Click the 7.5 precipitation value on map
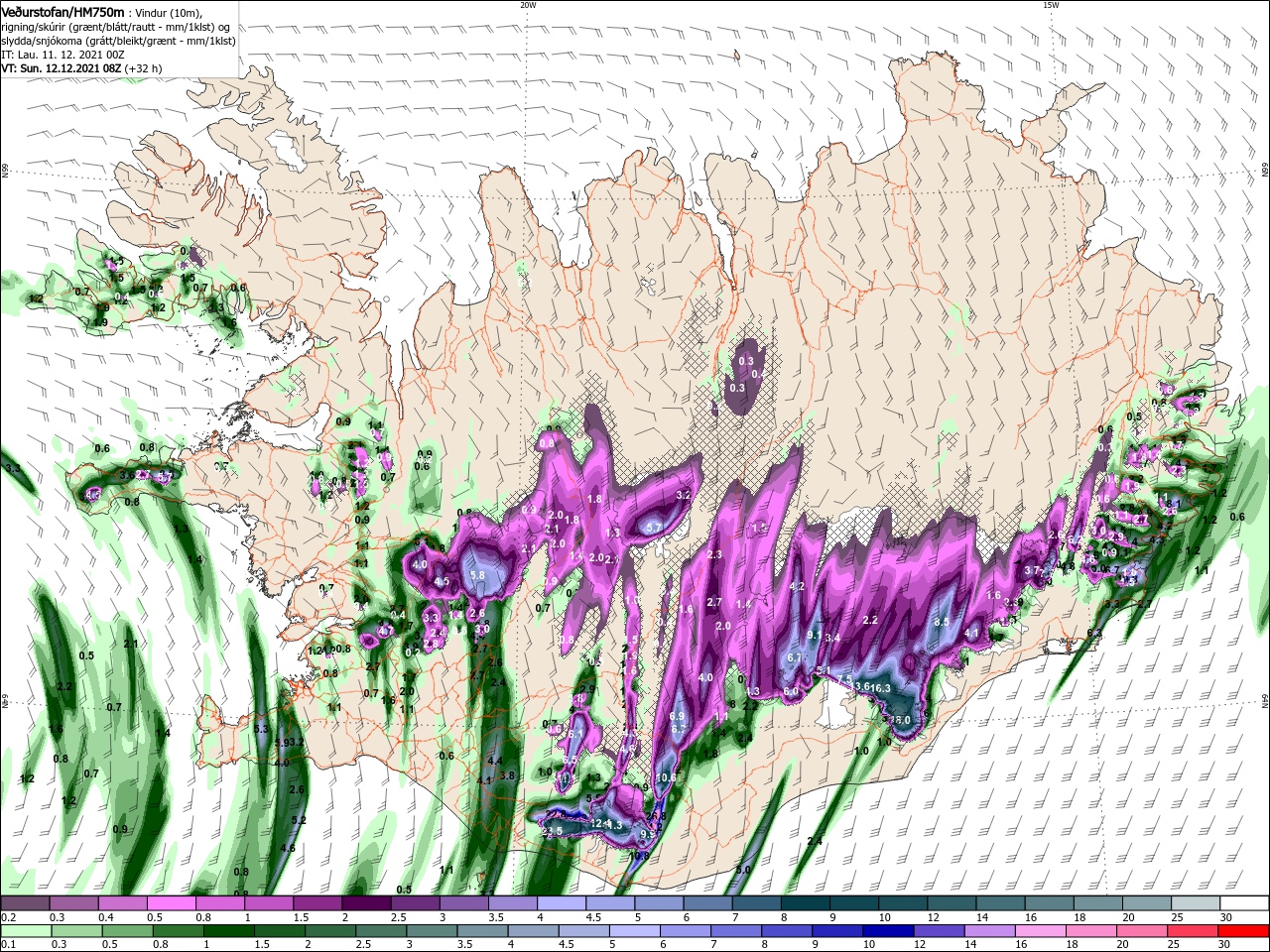Image resolution: width=1270 pixels, height=952 pixels. click(844, 678)
